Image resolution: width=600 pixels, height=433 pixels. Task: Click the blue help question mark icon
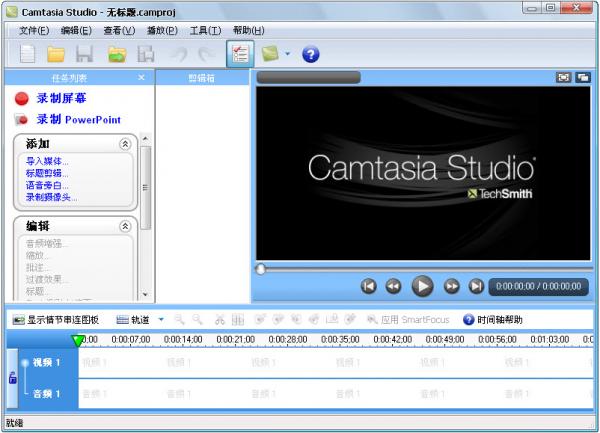(x=310, y=54)
